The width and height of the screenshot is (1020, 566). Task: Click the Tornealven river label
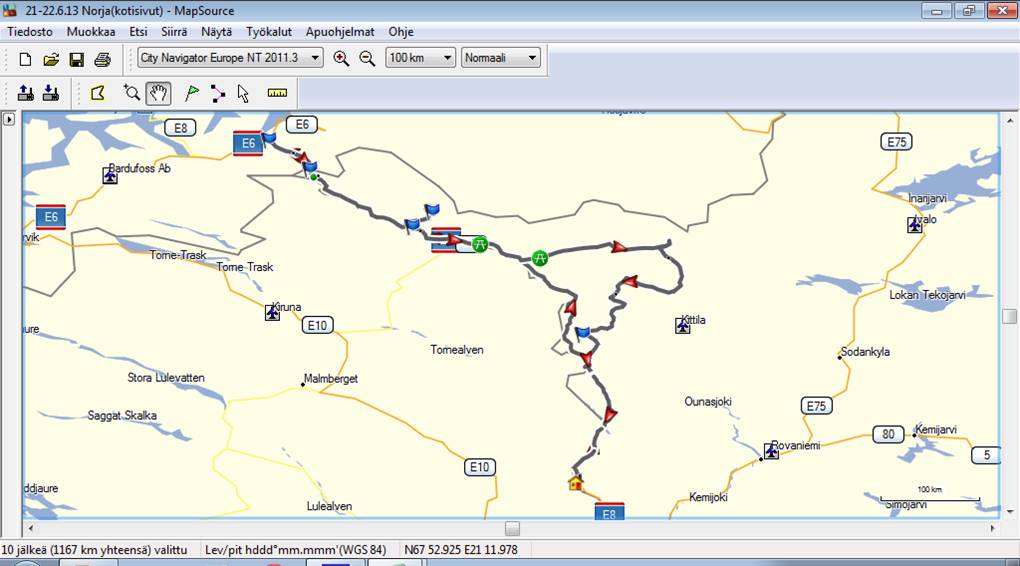coord(457,350)
